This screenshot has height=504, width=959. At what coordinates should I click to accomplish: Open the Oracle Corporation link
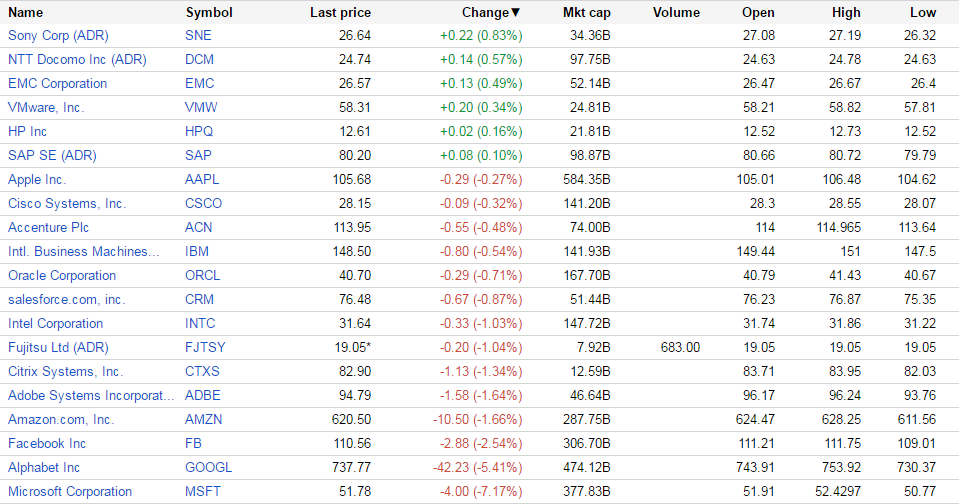tap(62, 275)
